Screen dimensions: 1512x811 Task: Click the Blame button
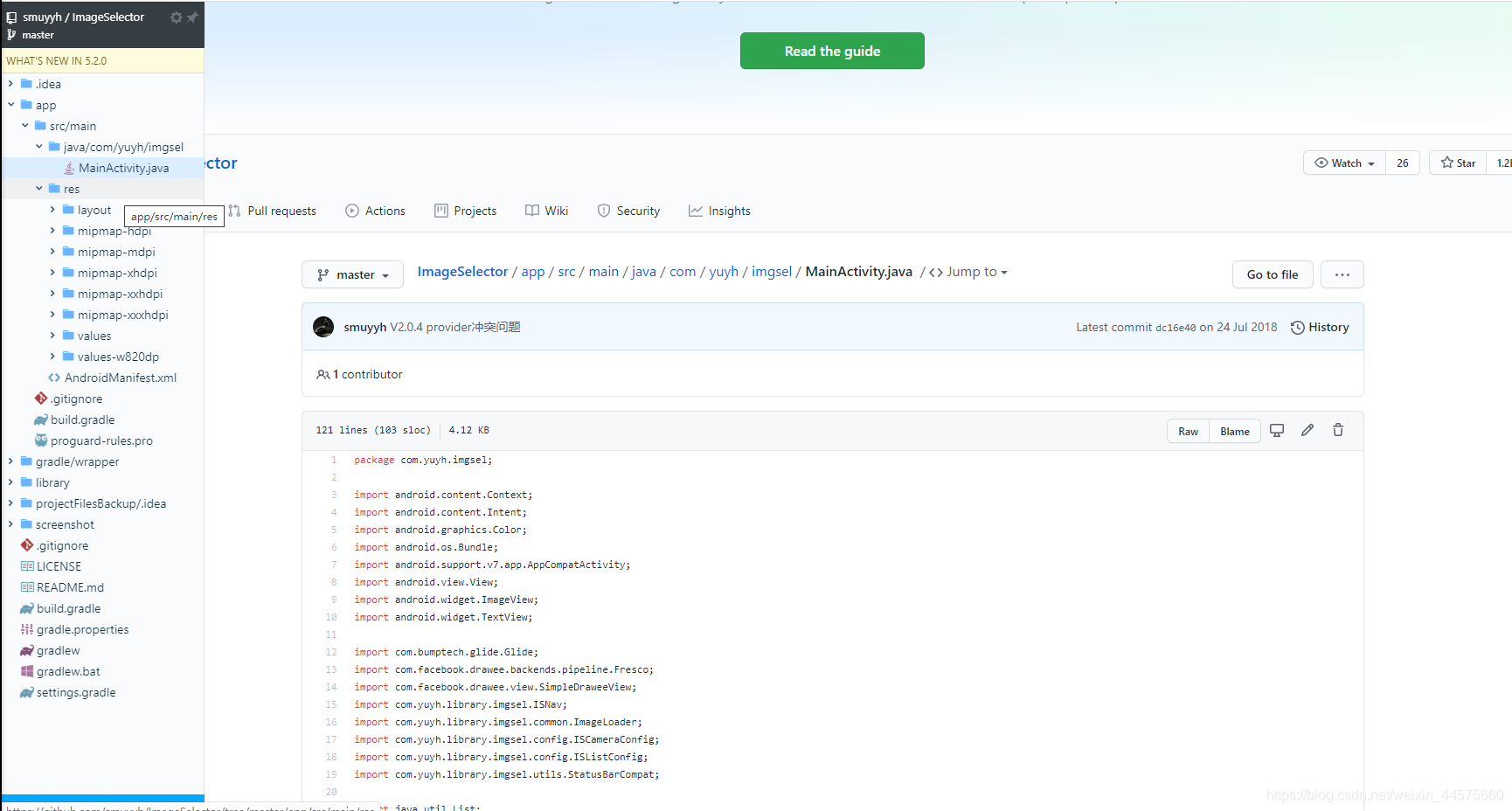(x=1235, y=431)
